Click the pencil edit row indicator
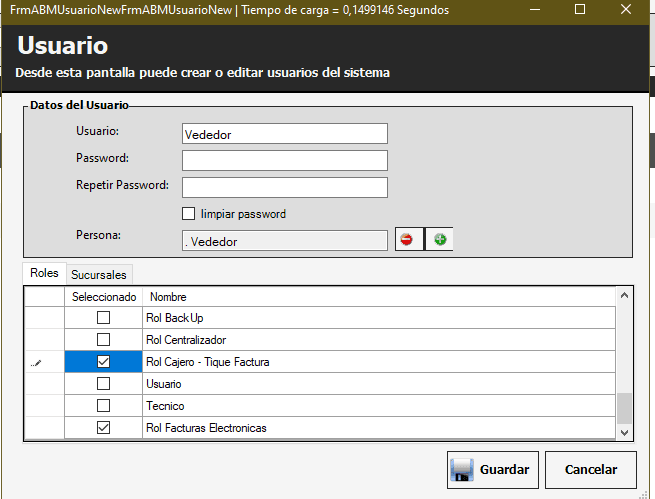Image resolution: width=655 pixels, height=499 pixels. (36, 362)
